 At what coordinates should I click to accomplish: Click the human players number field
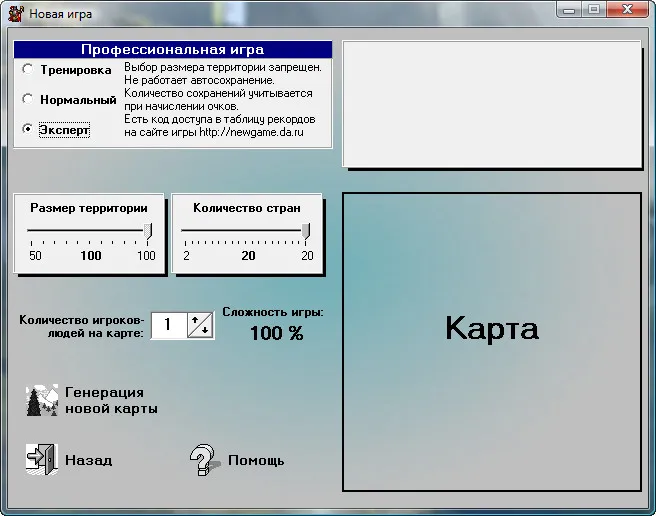click(168, 324)
